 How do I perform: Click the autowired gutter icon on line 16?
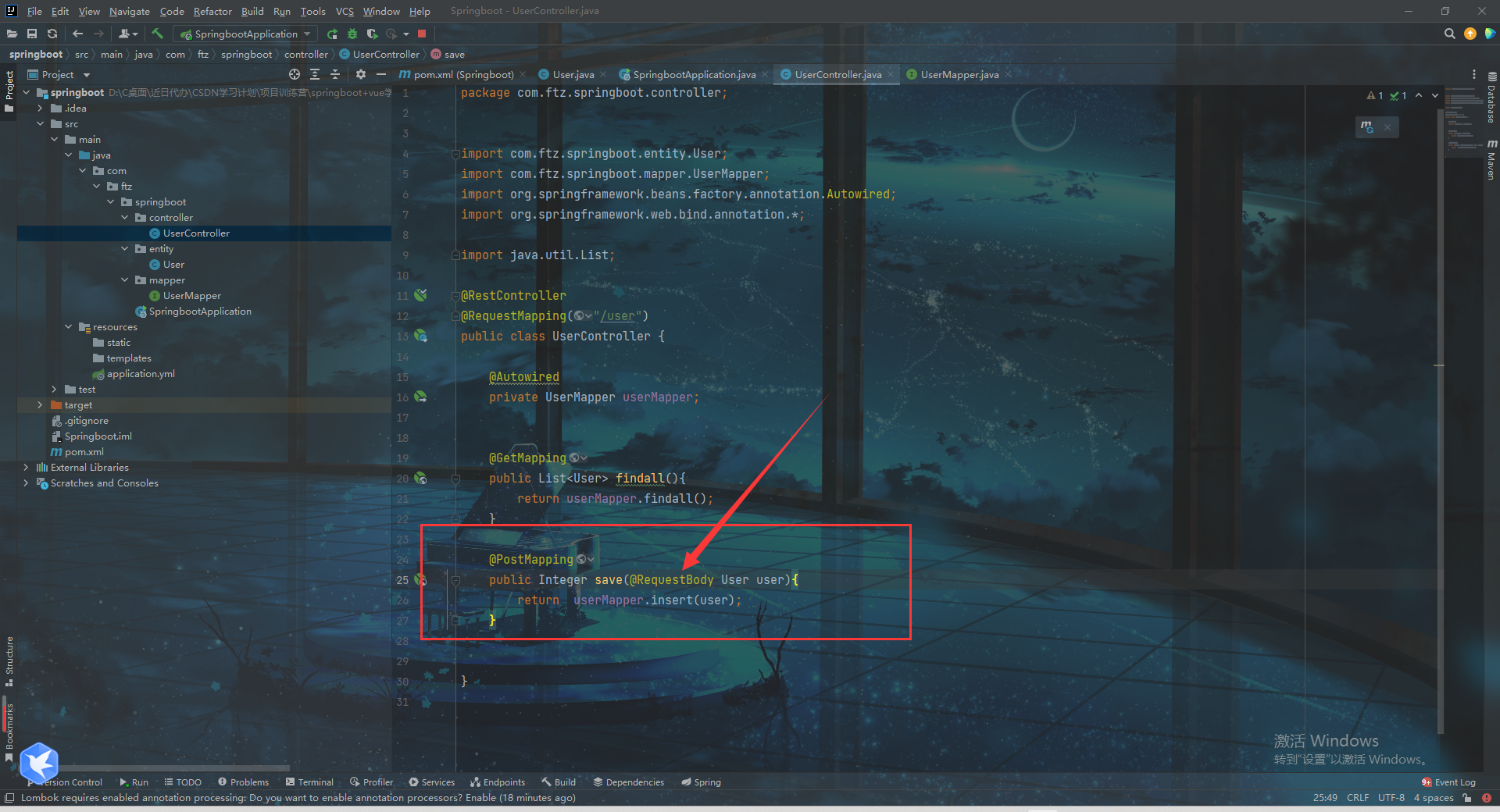tap(420, 397)
